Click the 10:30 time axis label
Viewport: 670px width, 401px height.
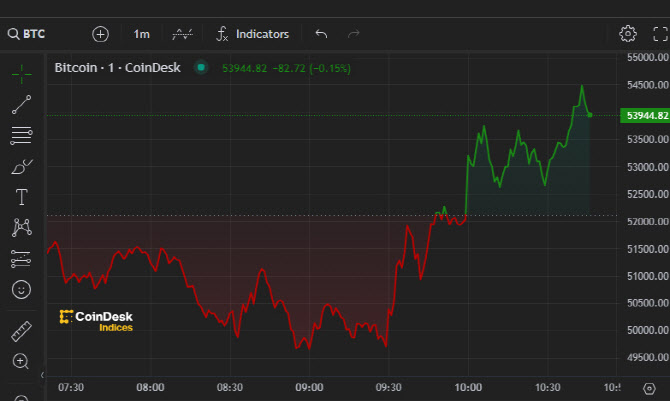coord(547,387)
